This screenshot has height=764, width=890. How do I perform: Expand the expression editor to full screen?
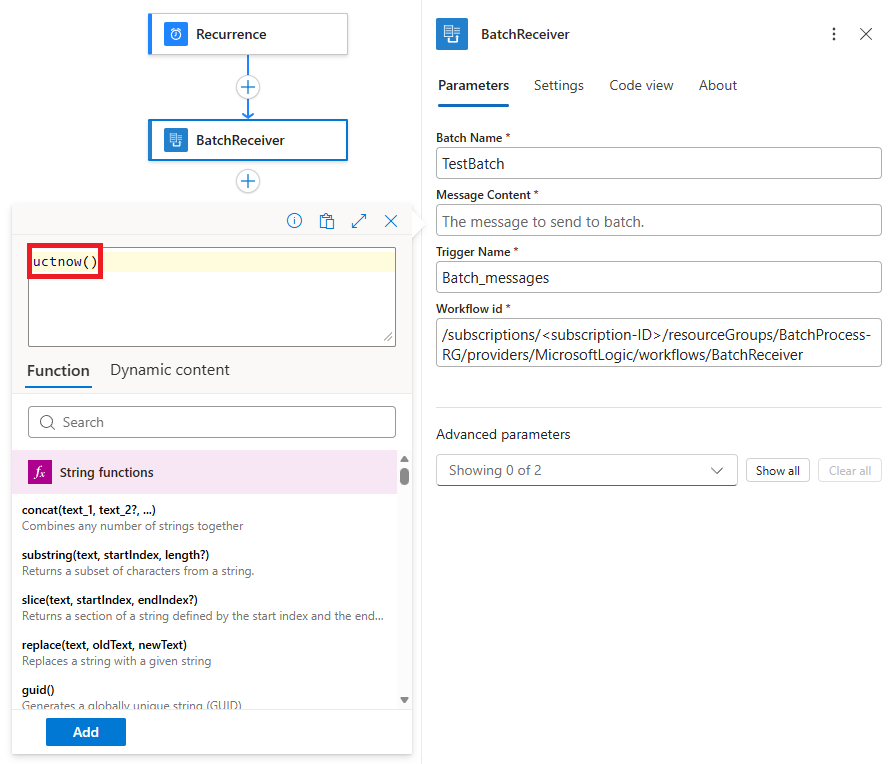pos(359,221)
